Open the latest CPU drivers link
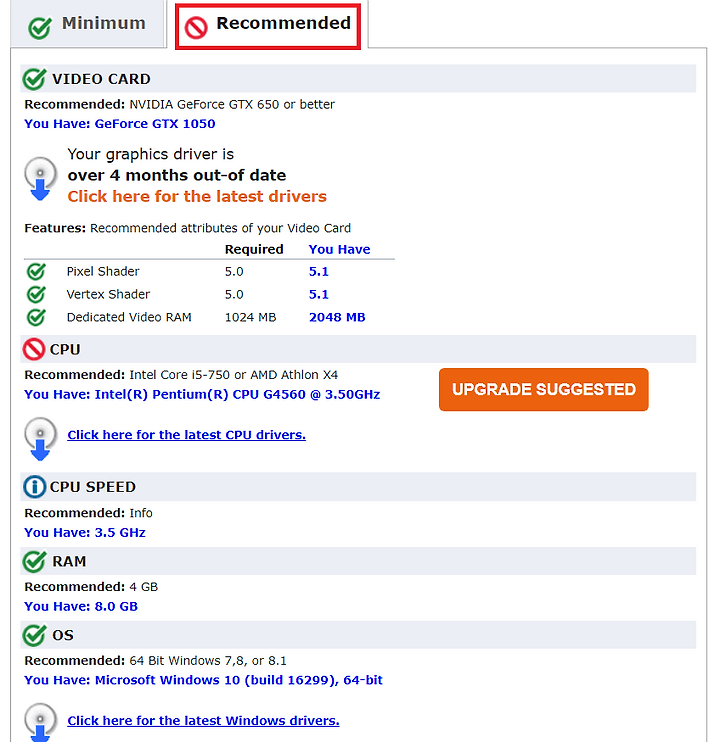720x742 pixels. click(186, 435)
